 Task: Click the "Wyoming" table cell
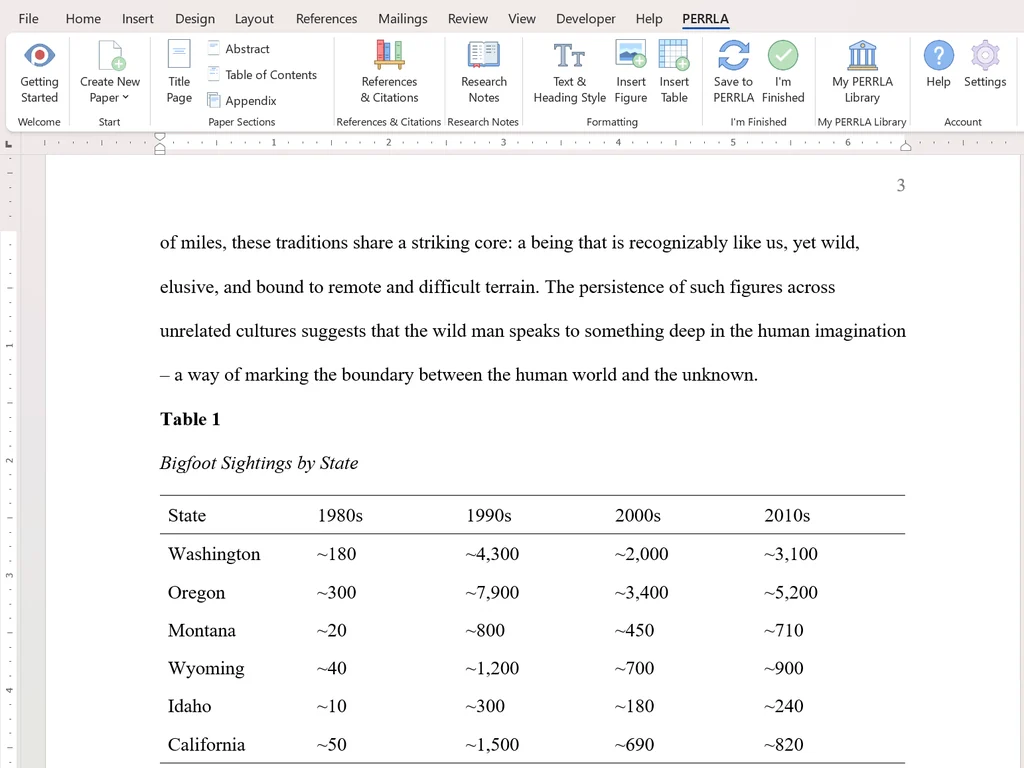point(206,668)
